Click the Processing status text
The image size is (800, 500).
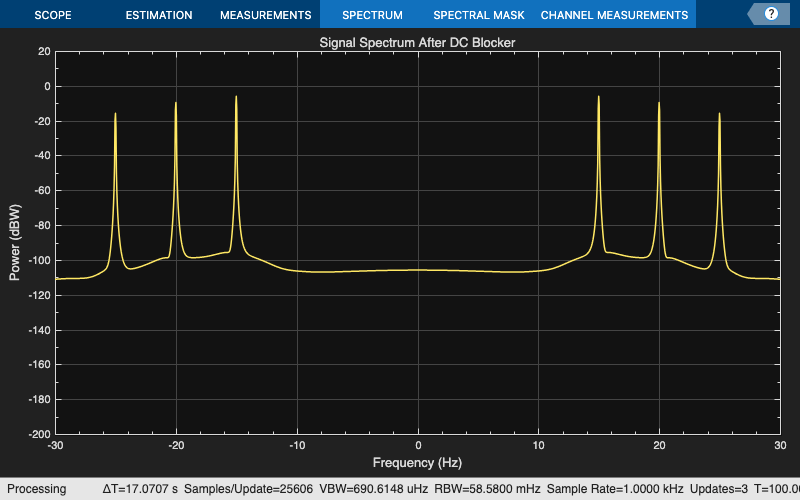37,489
